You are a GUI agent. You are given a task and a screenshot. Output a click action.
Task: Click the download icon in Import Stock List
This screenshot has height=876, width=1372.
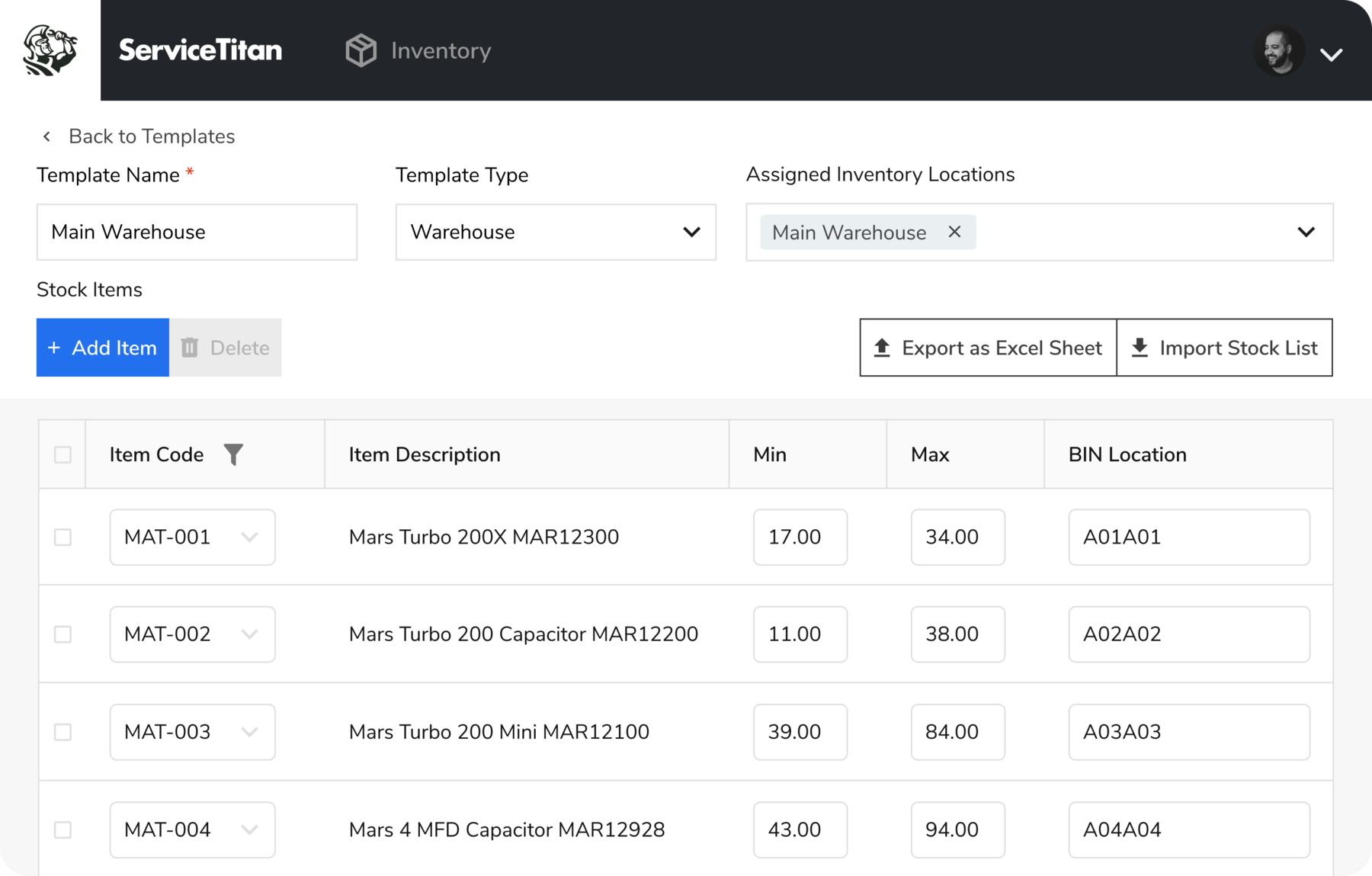(1141, 347)
